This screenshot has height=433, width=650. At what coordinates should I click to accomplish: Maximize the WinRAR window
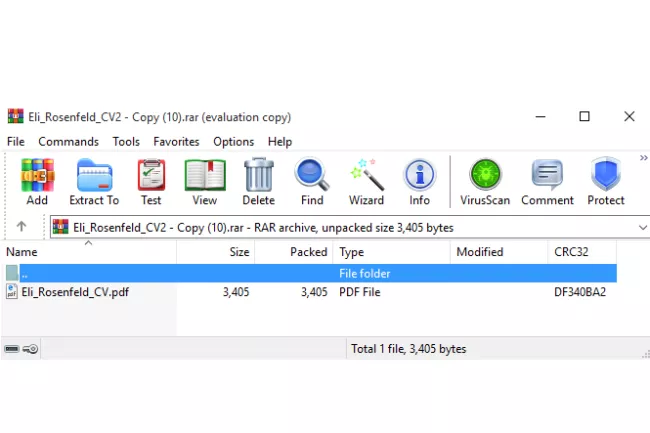coord(585,116)
